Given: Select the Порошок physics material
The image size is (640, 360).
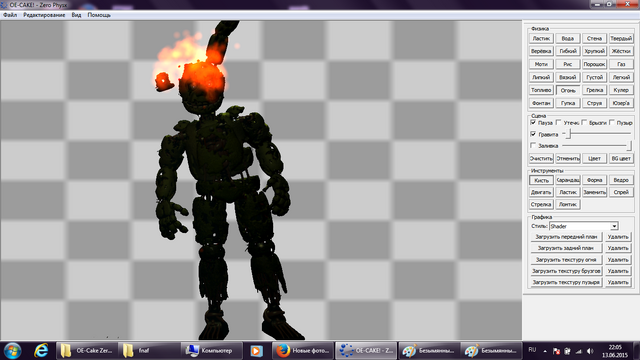Looking at the screenshot, I should (x=594, y=64).
